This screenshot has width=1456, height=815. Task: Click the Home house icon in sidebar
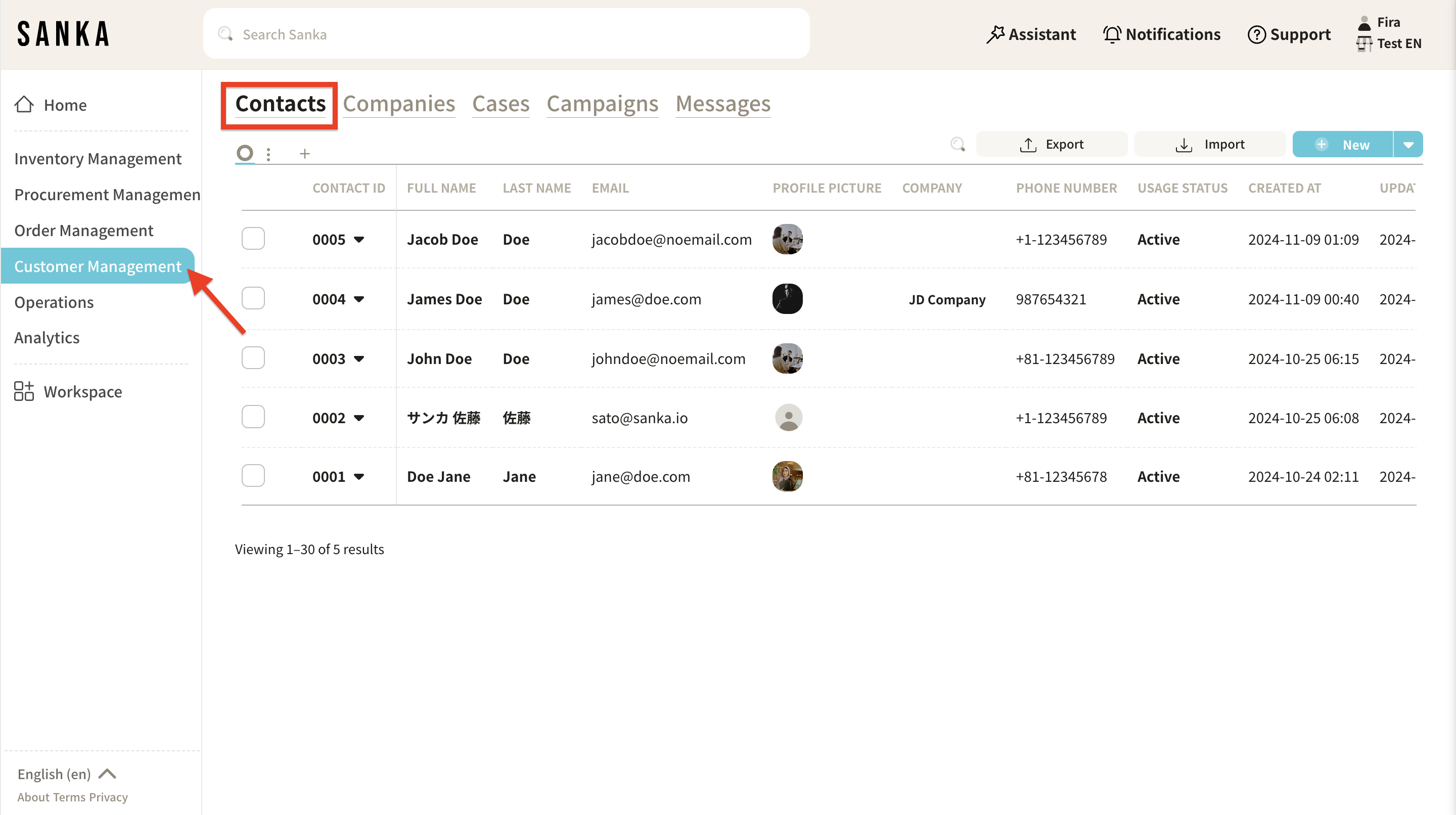24,105
